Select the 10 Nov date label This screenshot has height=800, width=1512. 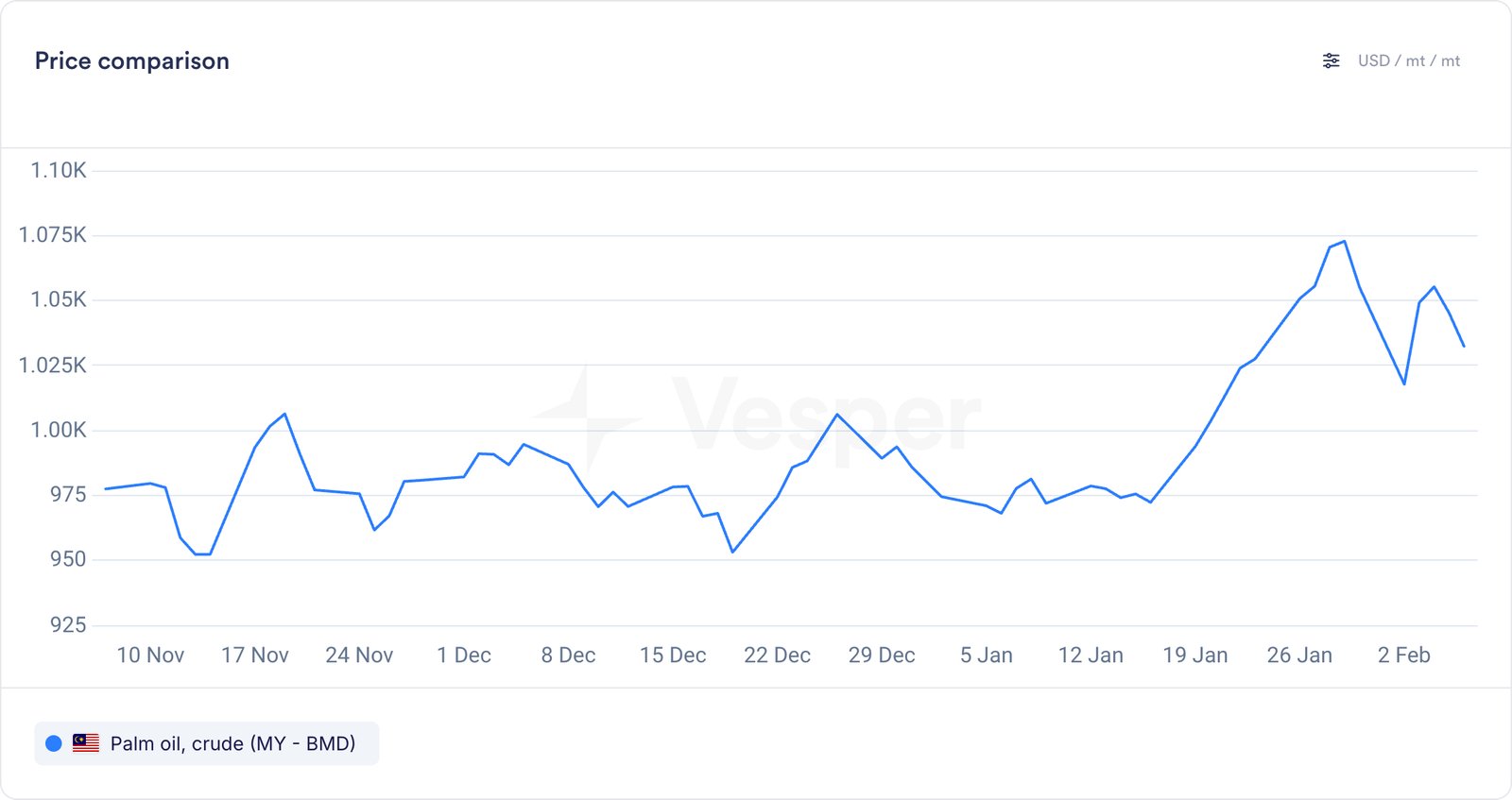point(150,655)
